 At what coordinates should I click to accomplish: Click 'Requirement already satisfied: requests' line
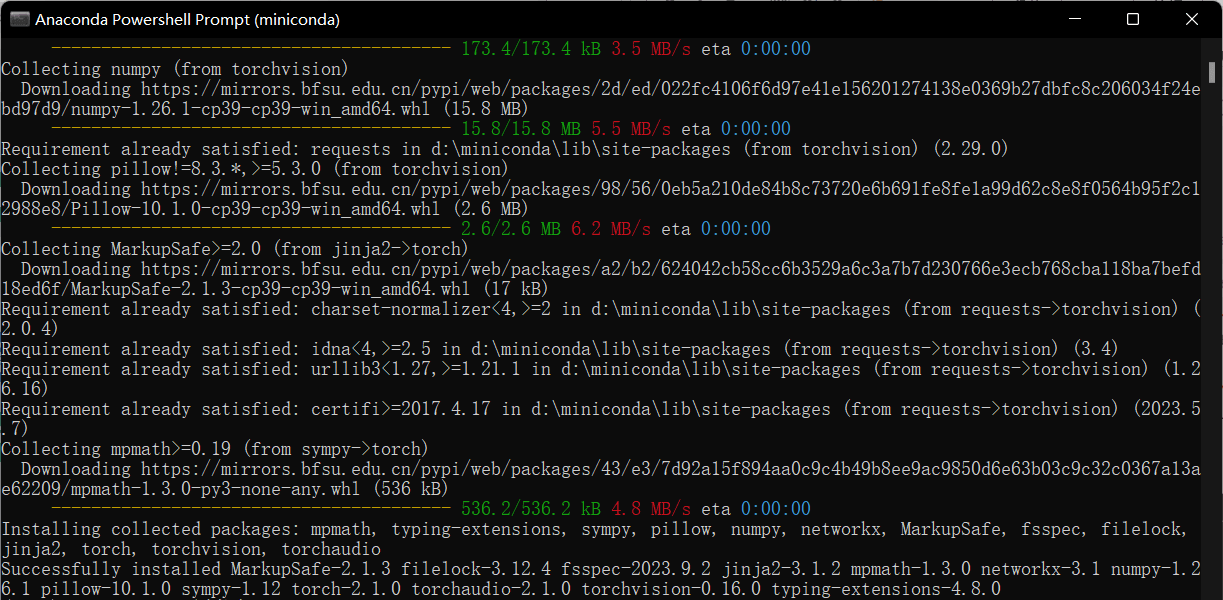click(x=505, y=149)
